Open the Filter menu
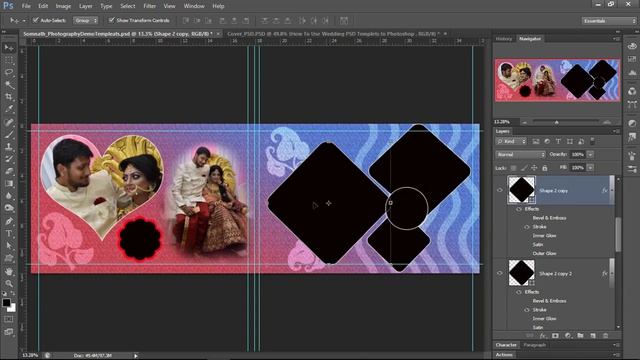Screen dimensions: 640x360 click(x=149, y=6)
